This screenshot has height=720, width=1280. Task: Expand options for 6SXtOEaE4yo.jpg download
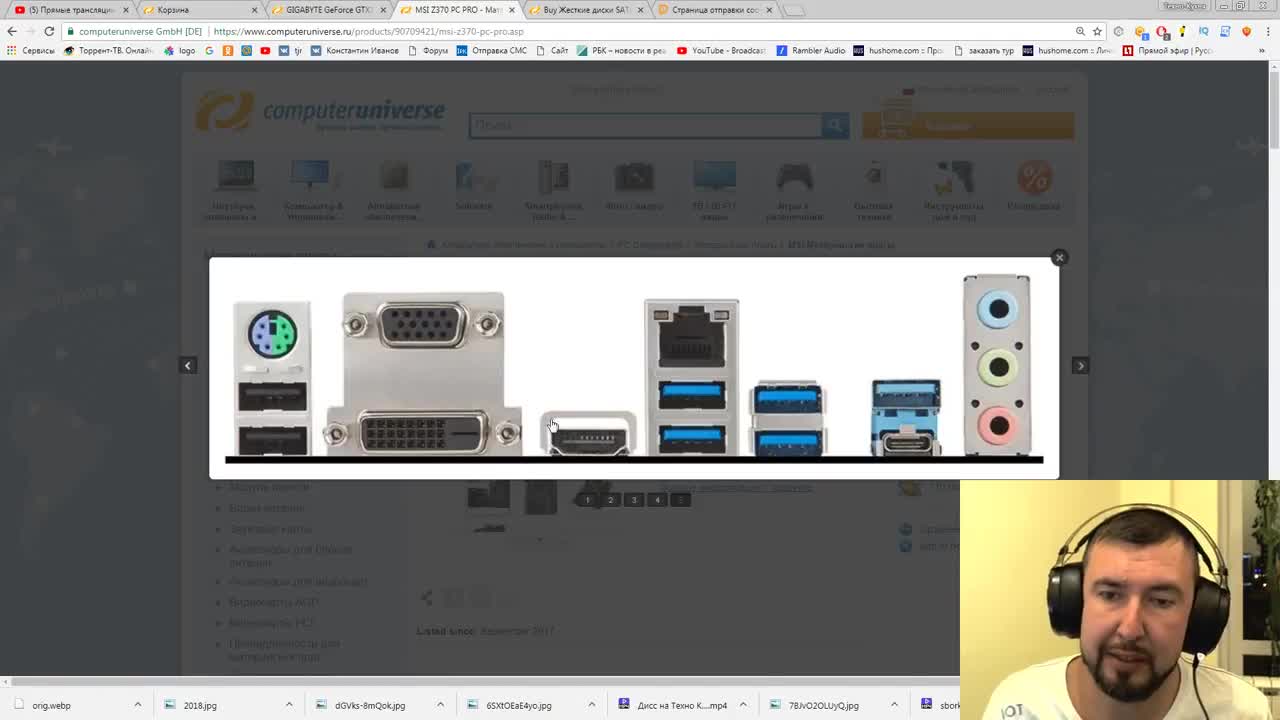591,705
